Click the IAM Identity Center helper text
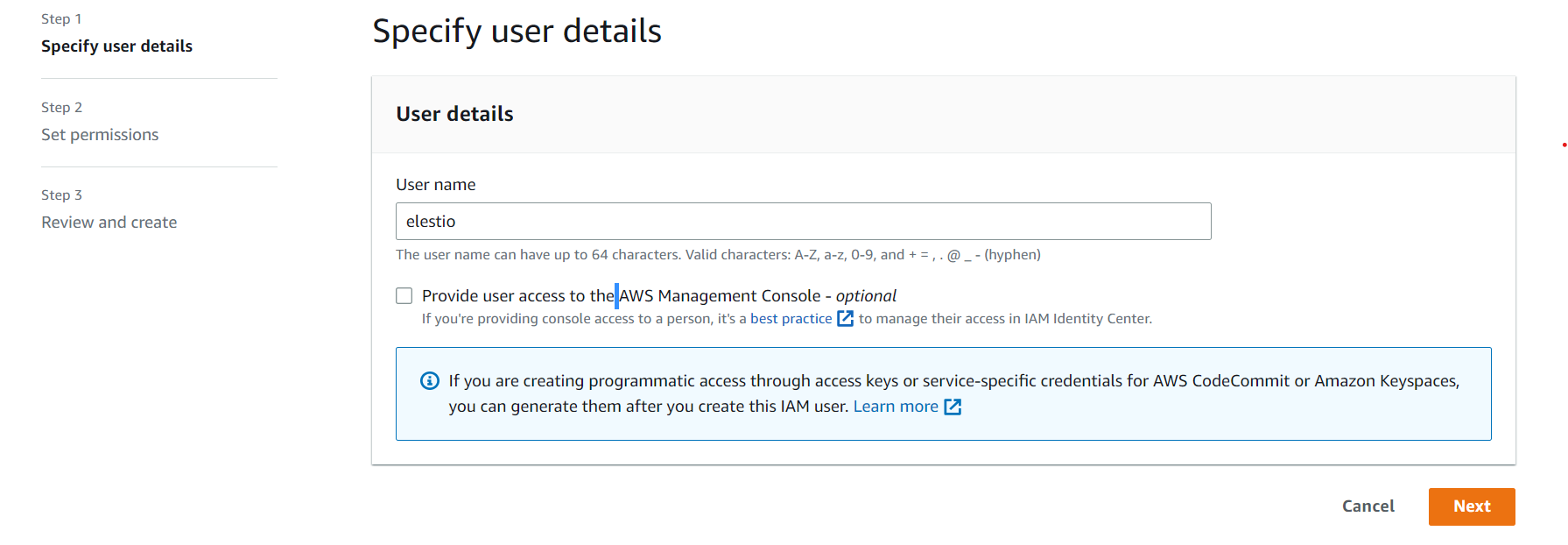Screen dimensions: 1568x545 pyautogui.click(x=1004, y=319)
